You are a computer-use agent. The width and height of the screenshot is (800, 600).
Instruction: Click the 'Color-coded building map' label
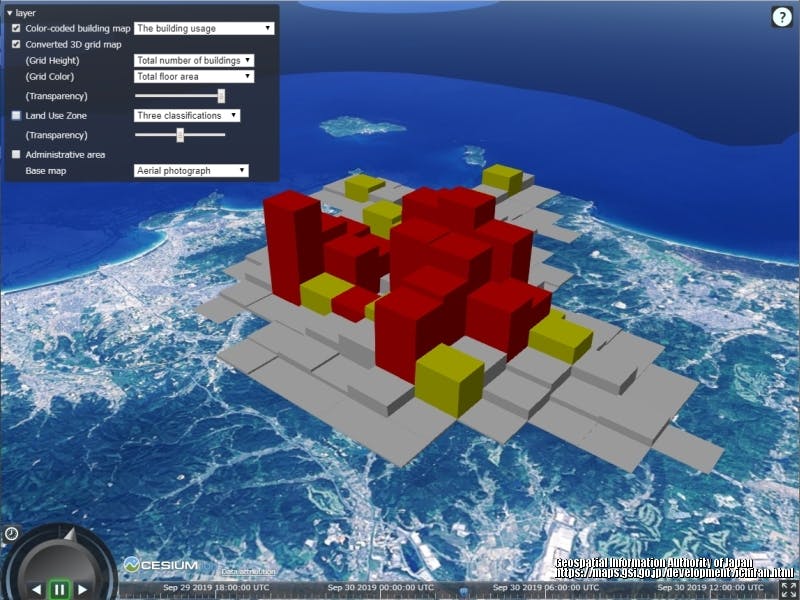tap(78, 29)
